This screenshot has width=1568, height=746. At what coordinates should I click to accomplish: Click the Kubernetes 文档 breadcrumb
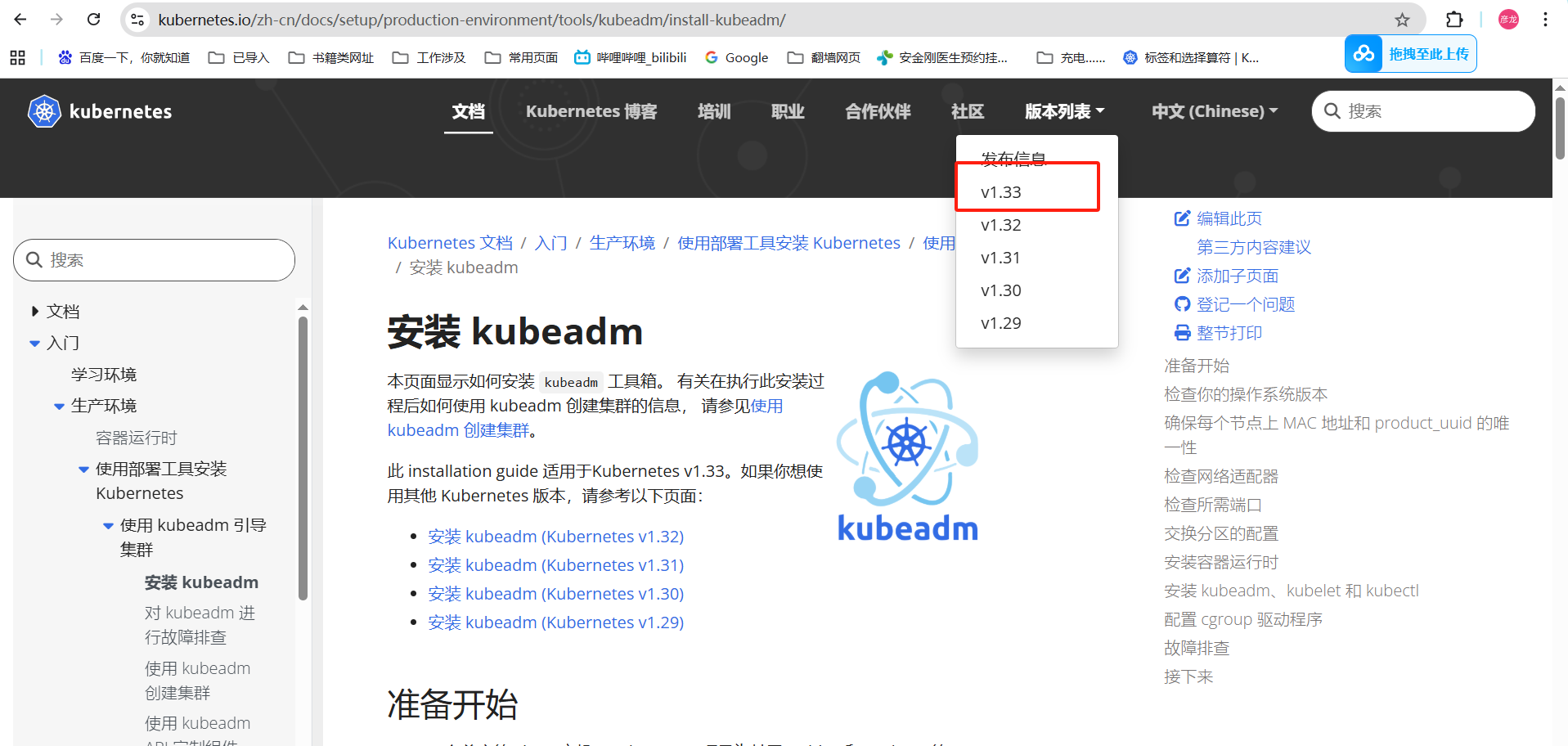450,243
